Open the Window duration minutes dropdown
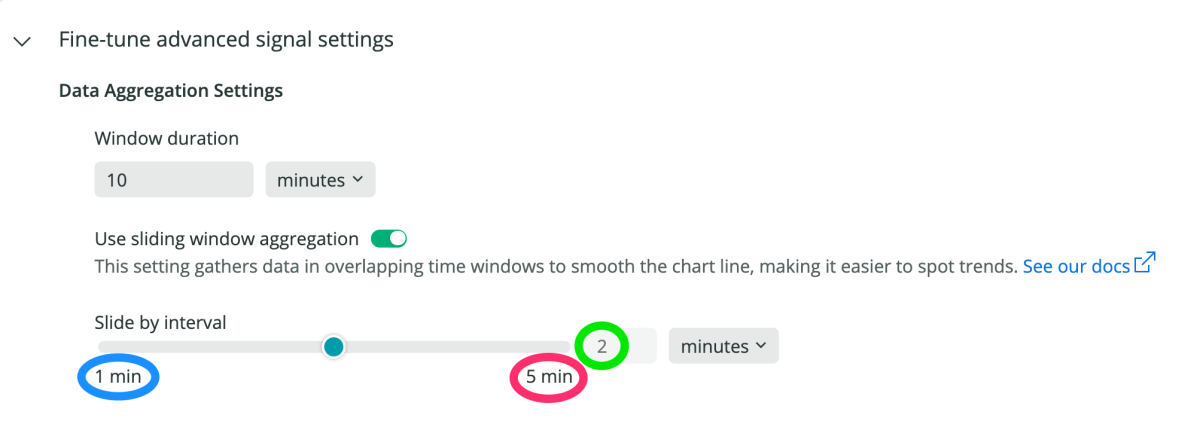 click(x=320, y=180)
